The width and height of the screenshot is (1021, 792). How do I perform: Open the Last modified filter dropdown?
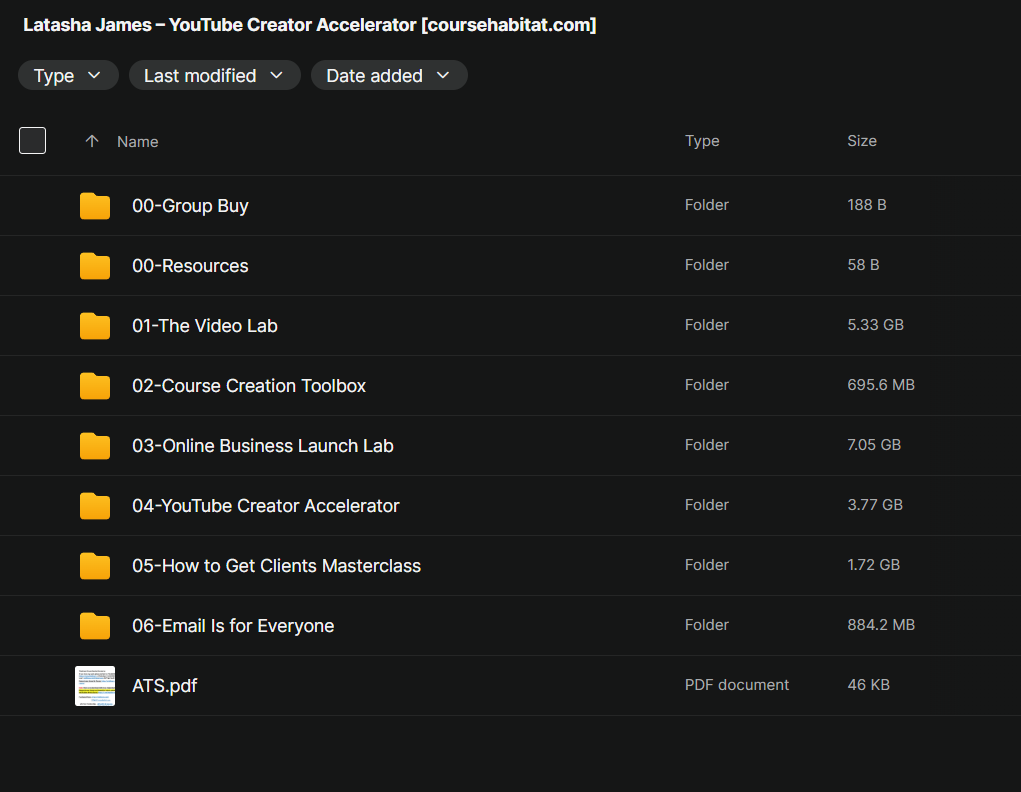click(x=214, y=76)
